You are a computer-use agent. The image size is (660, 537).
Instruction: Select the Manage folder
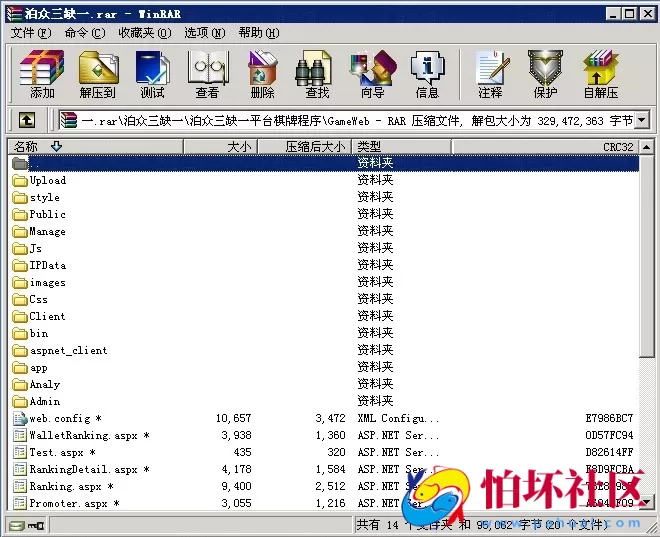point(39,231)
